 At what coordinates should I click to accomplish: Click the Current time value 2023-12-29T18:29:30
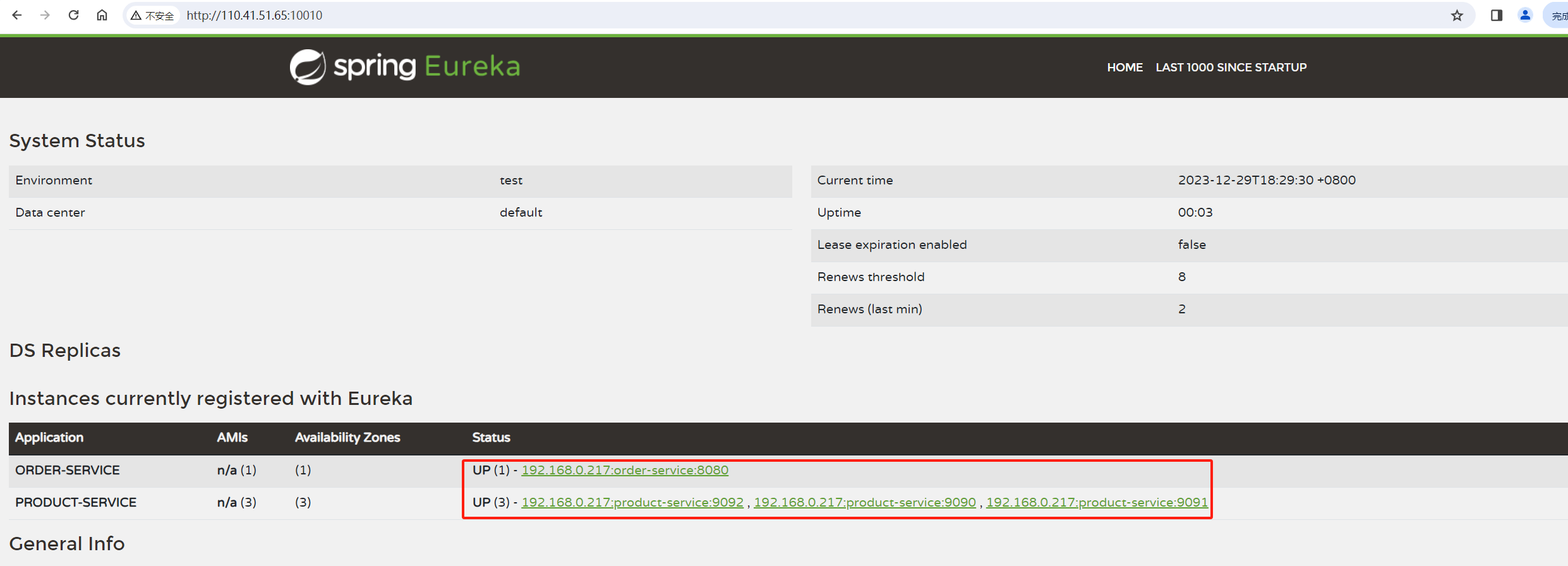[x=1267, y=180]
